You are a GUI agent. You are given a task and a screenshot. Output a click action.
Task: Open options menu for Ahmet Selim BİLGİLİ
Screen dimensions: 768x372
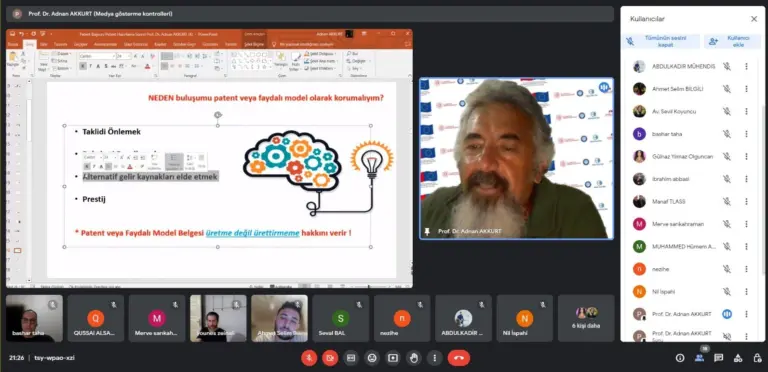[x=746, y=89]
